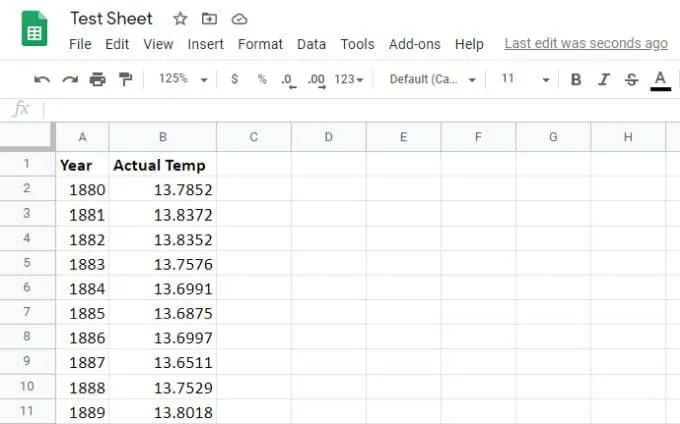The height and width of the screenshot is (424, 680).
Task: Decrease decimal places
Action: (x=288, y=80)
